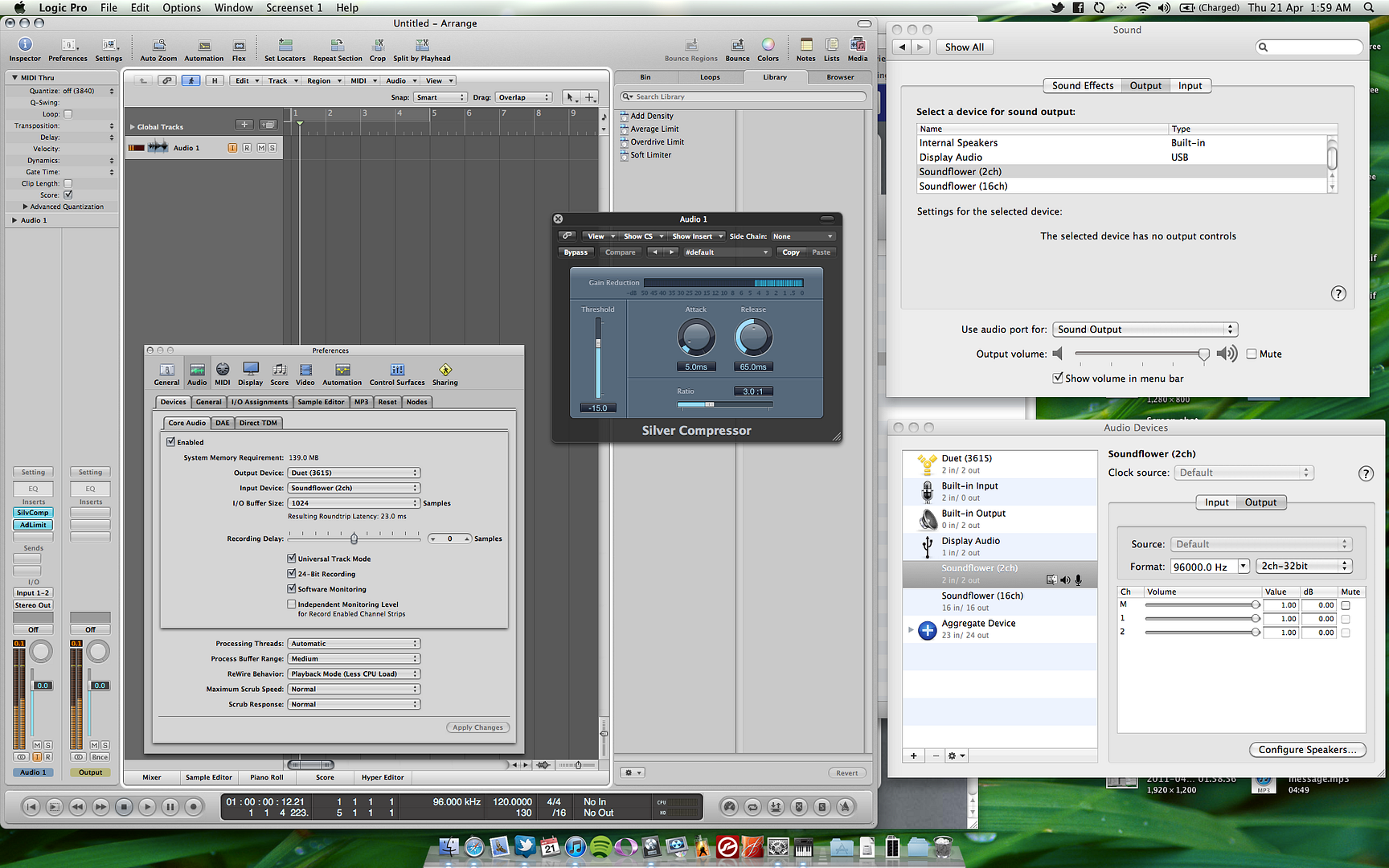This screenshot has height=868, width=1389.
Task: Open the Snap mode dropdown
Action: (x=440, y=97)
